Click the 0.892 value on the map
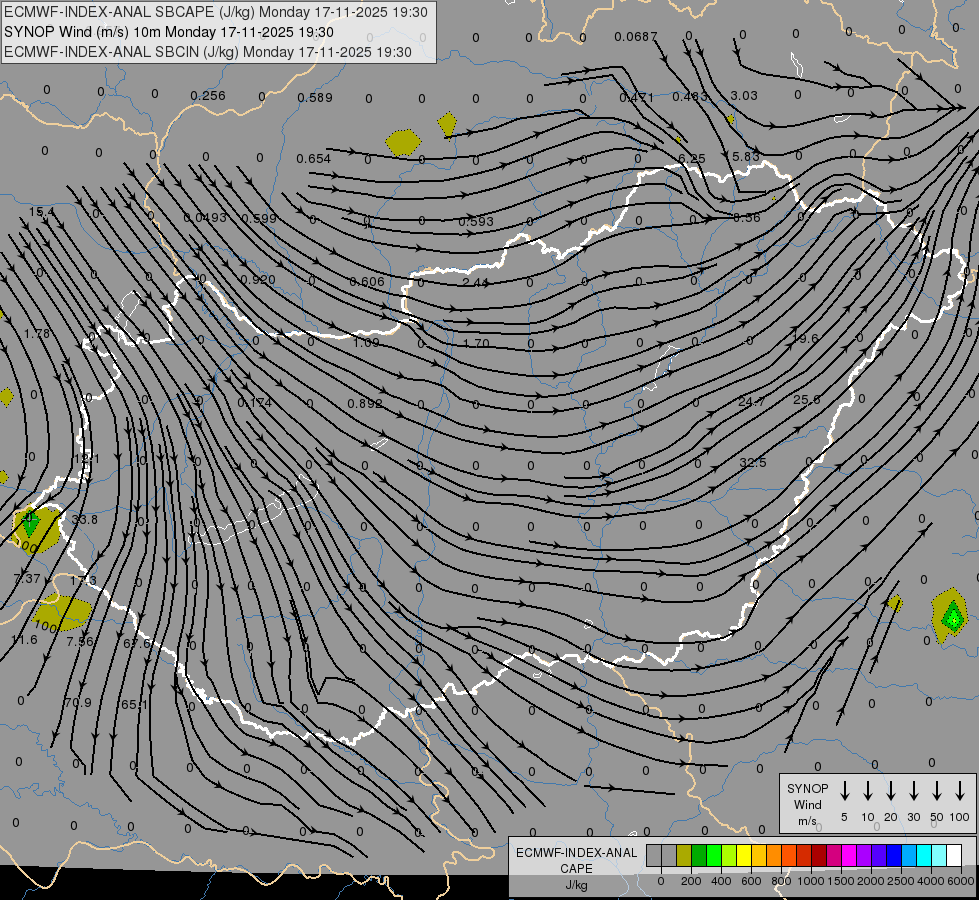 tap(365, 403)
